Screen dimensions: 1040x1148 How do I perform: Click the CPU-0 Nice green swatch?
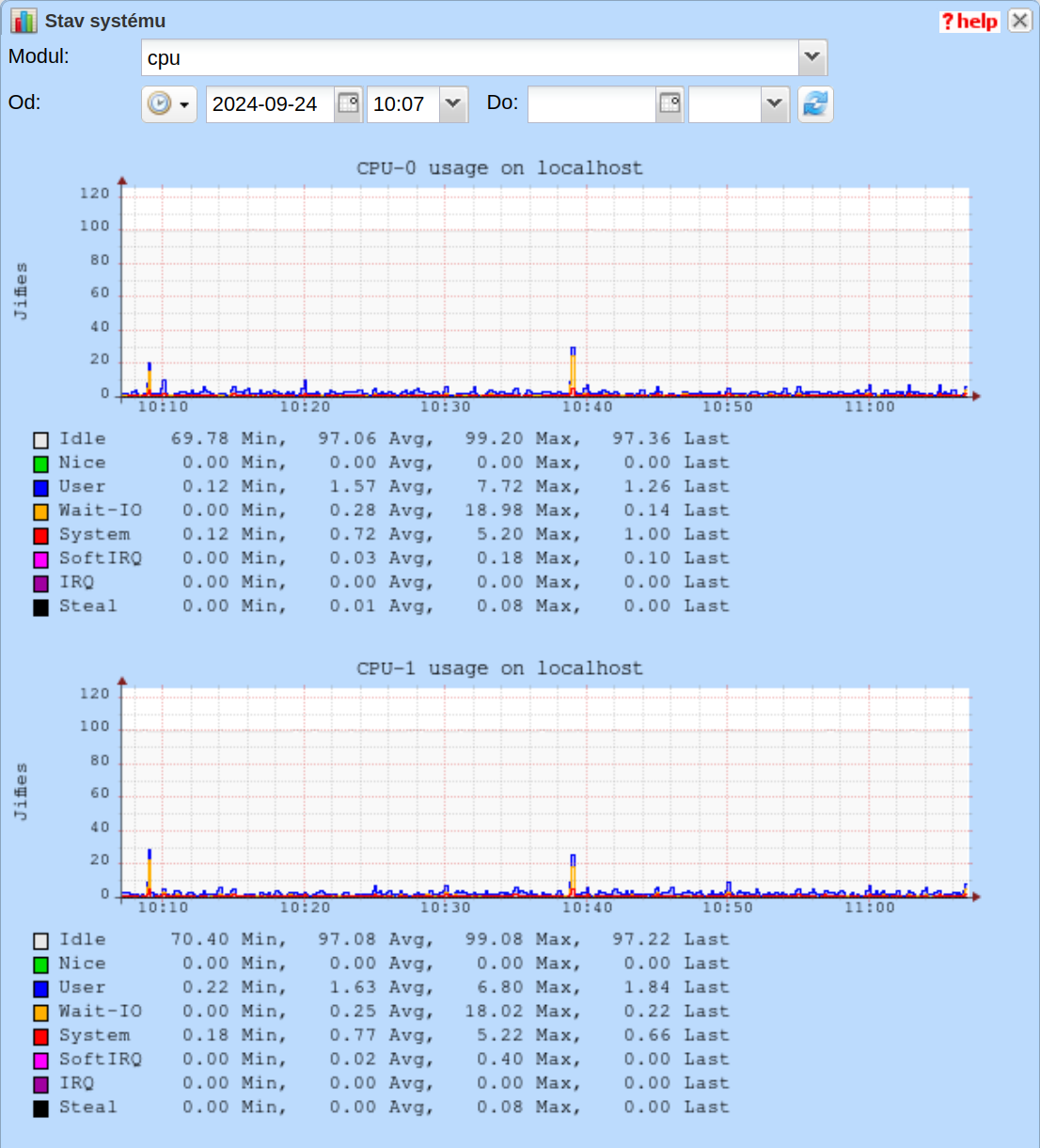click(x=40, y=464)
